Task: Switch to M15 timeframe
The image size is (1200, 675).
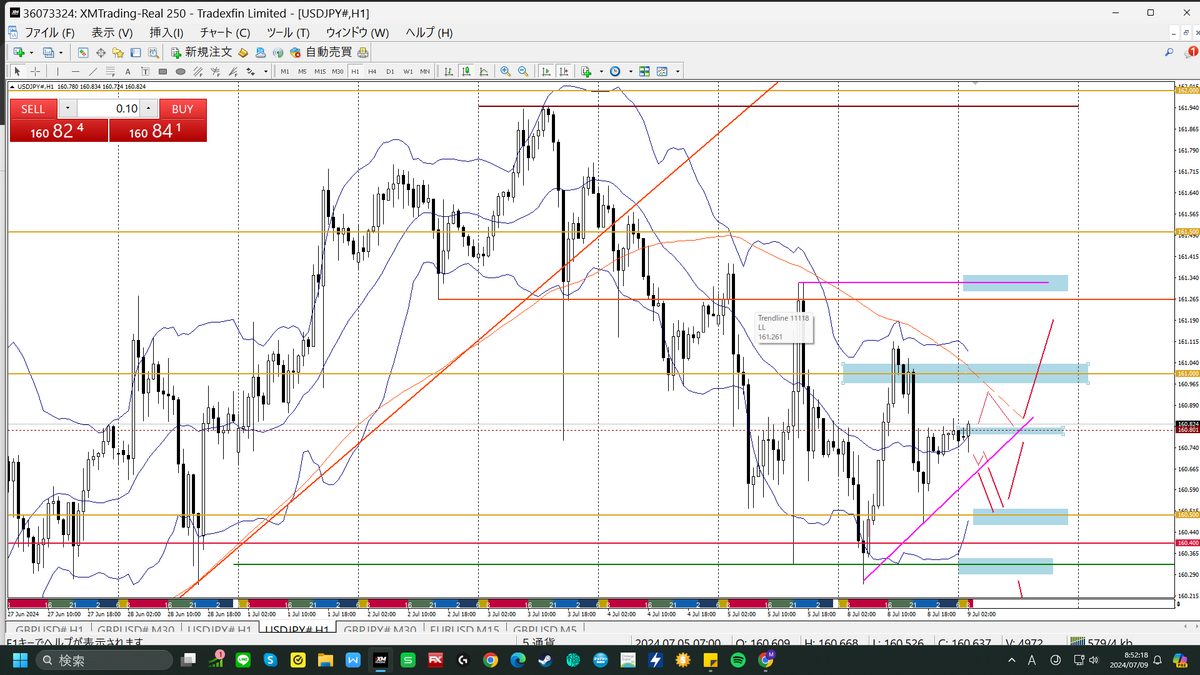Action: click(320, 71)
